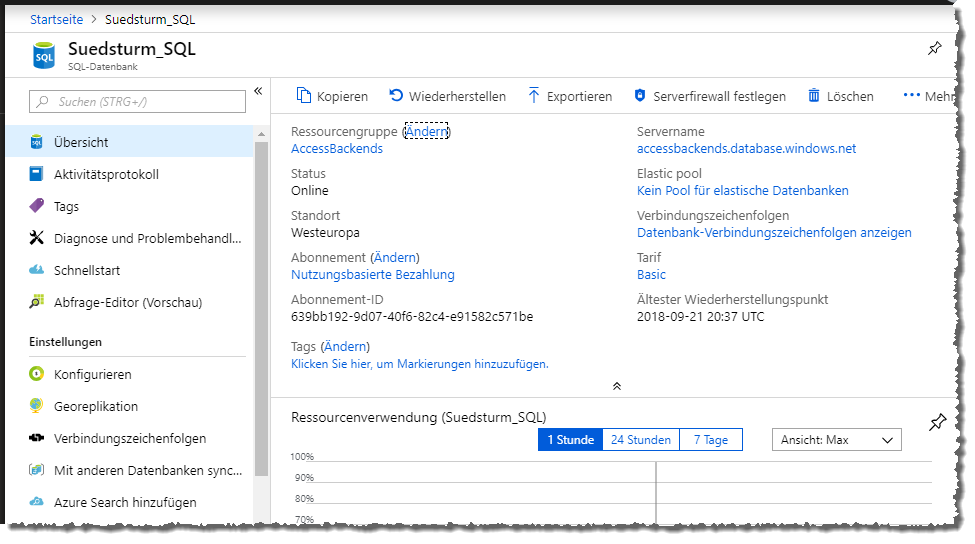Click link to add Markierungen
Screen dimensions: 975x544
420,364
